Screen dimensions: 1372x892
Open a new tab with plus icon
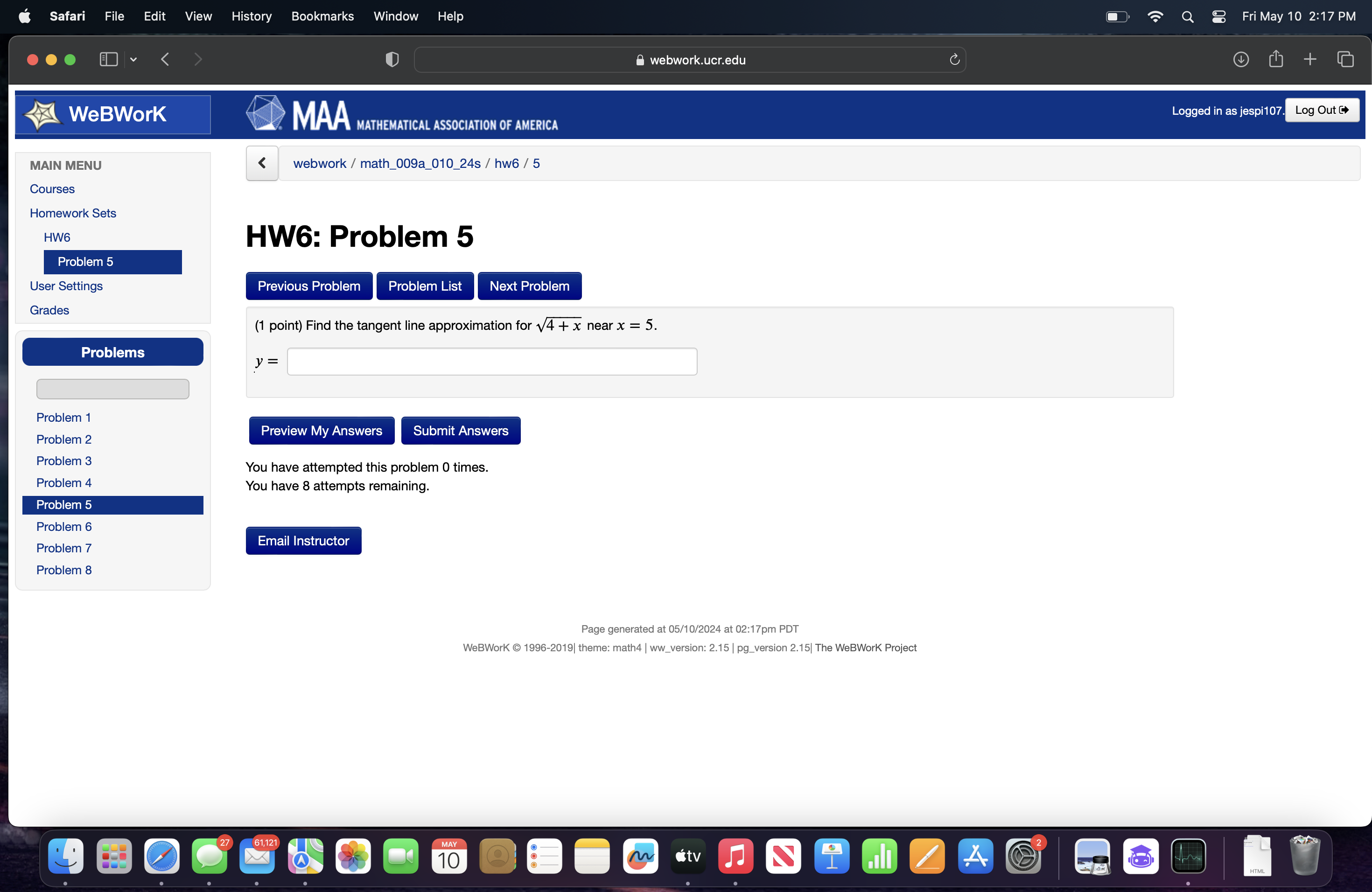click(x=1310, y=59)
